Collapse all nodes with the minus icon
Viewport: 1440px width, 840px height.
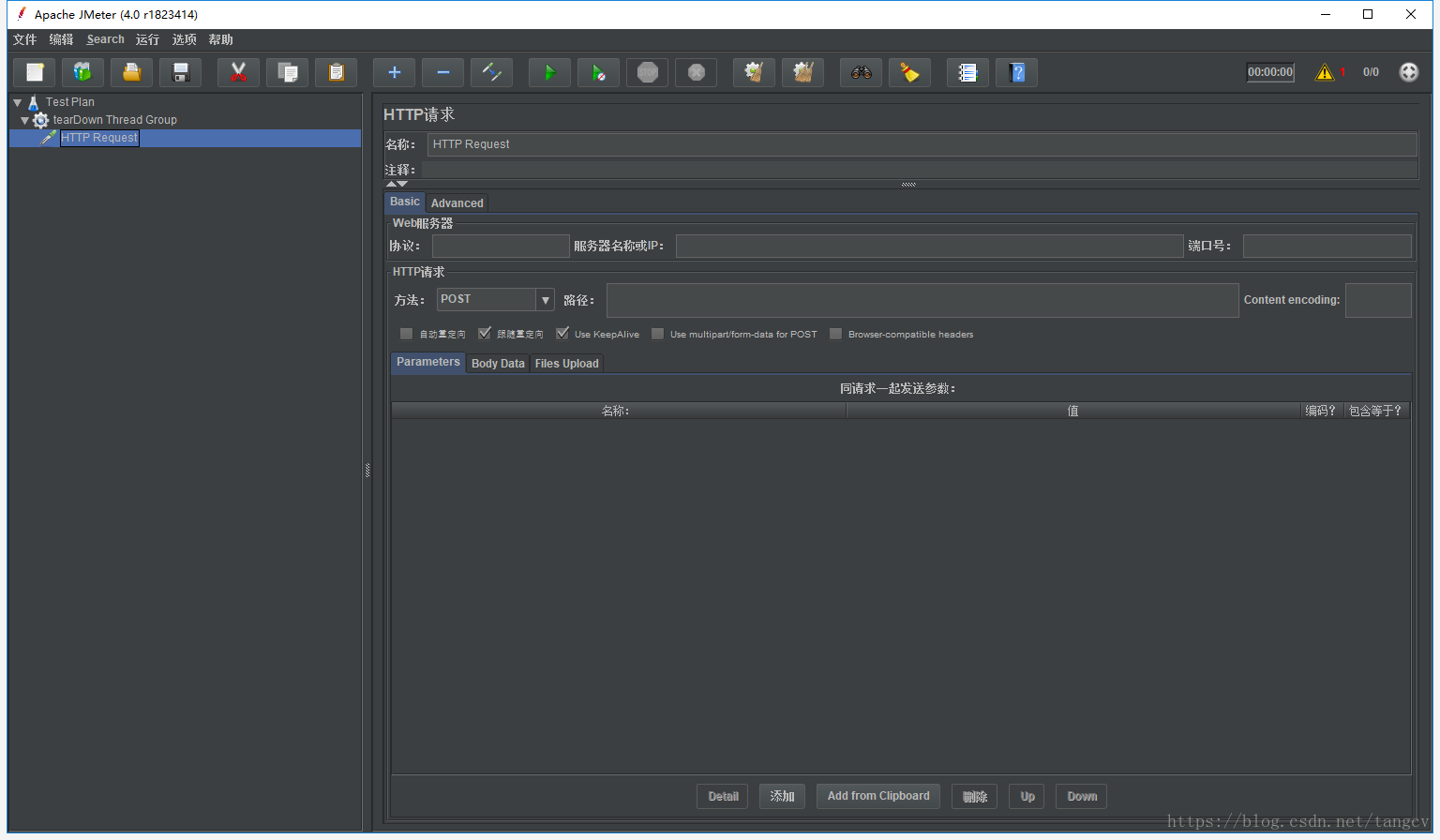[442, 72]
